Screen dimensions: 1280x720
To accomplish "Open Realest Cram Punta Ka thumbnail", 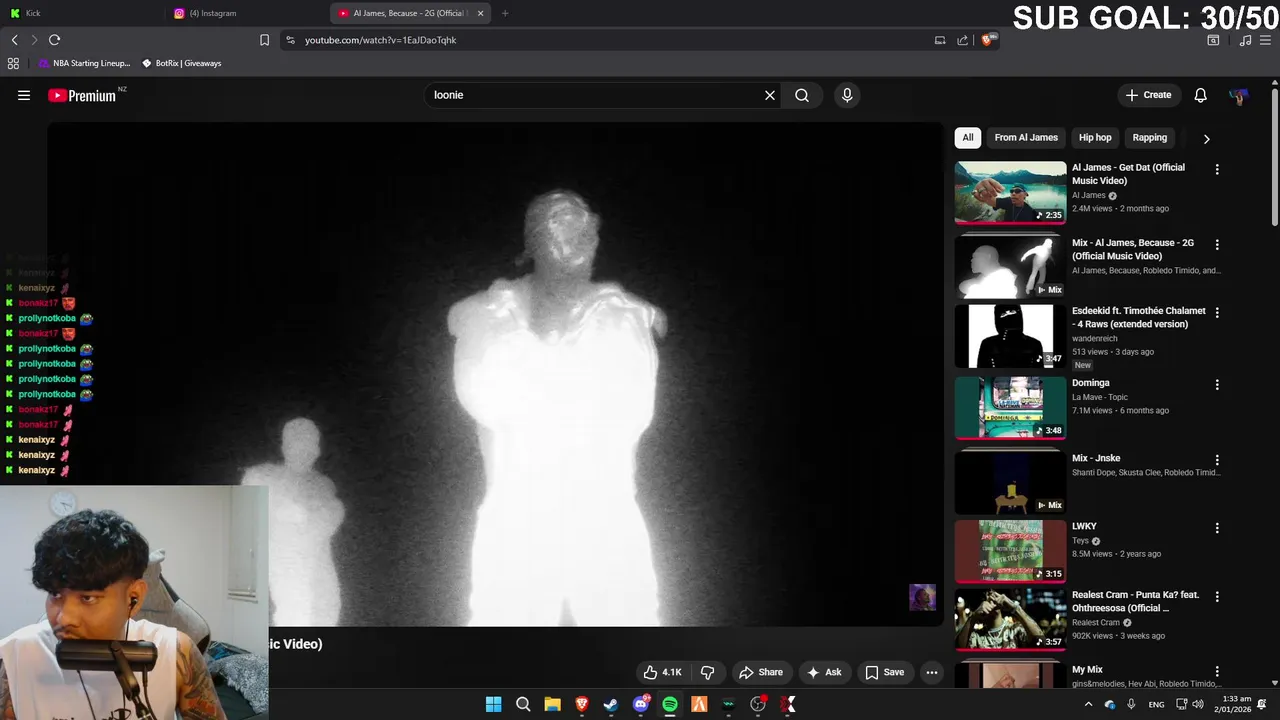I will [1010, 620].
